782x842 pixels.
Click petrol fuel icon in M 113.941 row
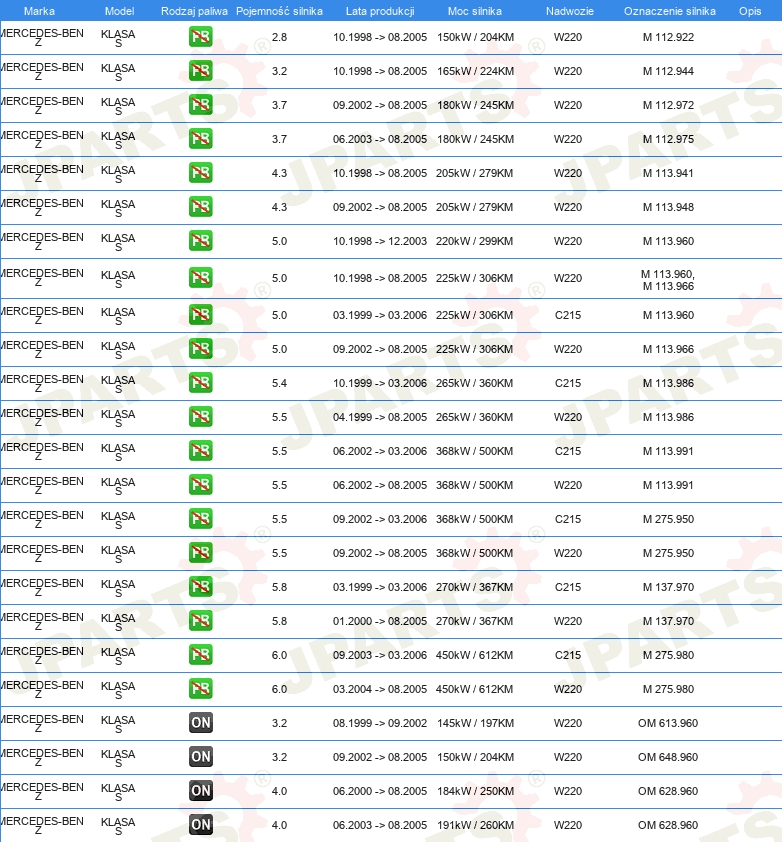(200, 173)
